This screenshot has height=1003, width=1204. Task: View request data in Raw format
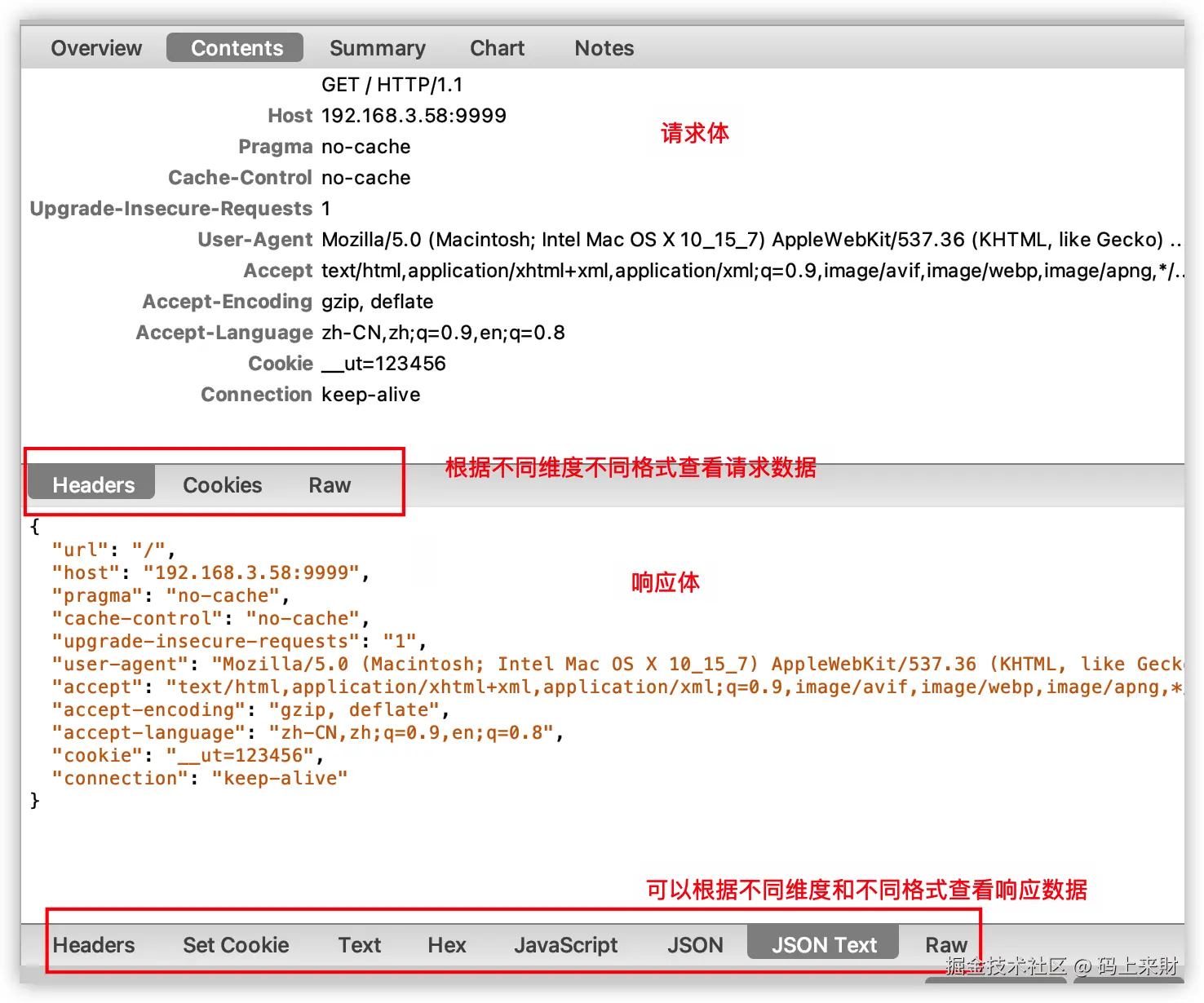[329, 484]
